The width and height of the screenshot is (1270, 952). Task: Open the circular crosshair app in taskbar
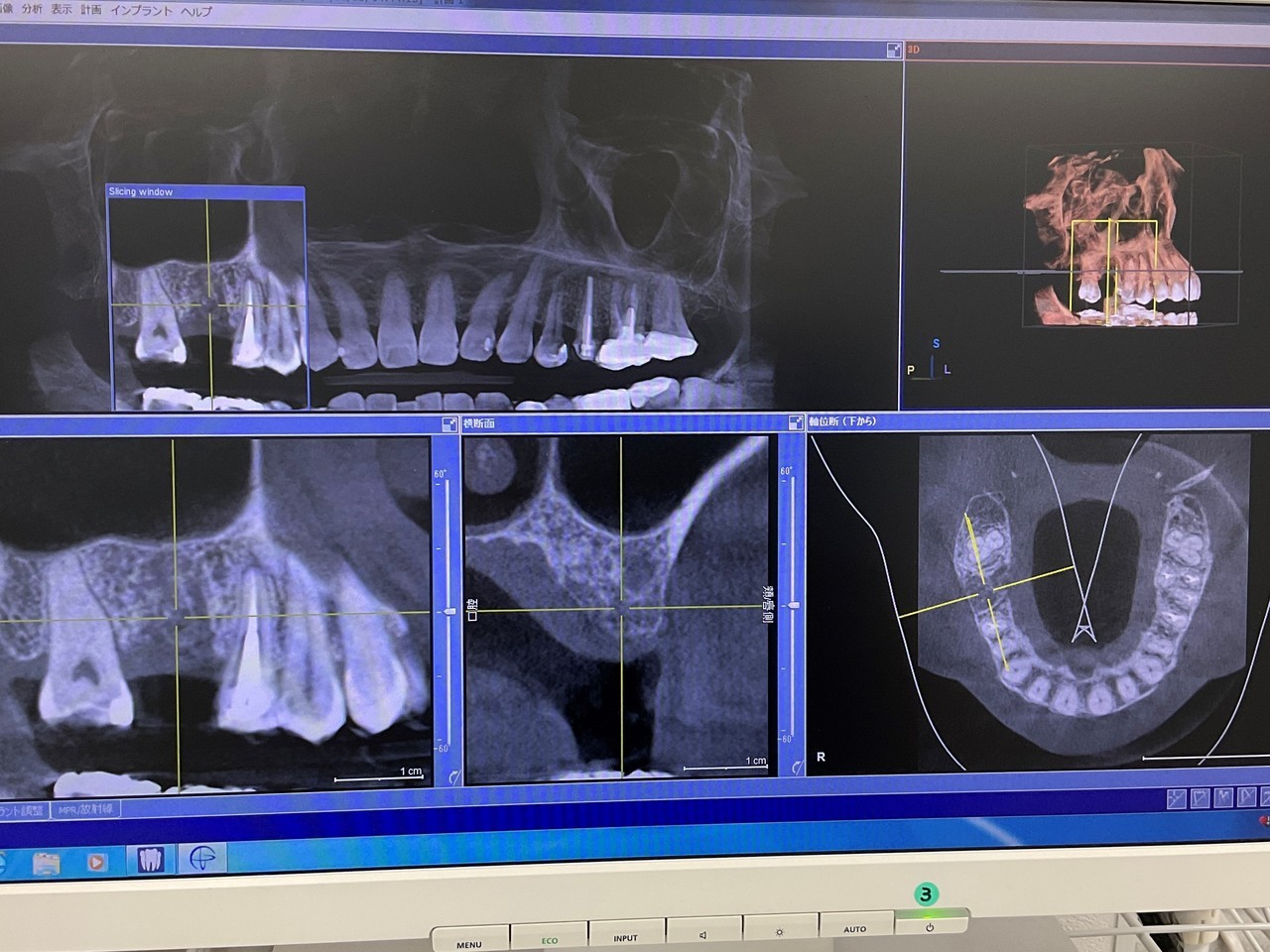(x=202, y=859)
